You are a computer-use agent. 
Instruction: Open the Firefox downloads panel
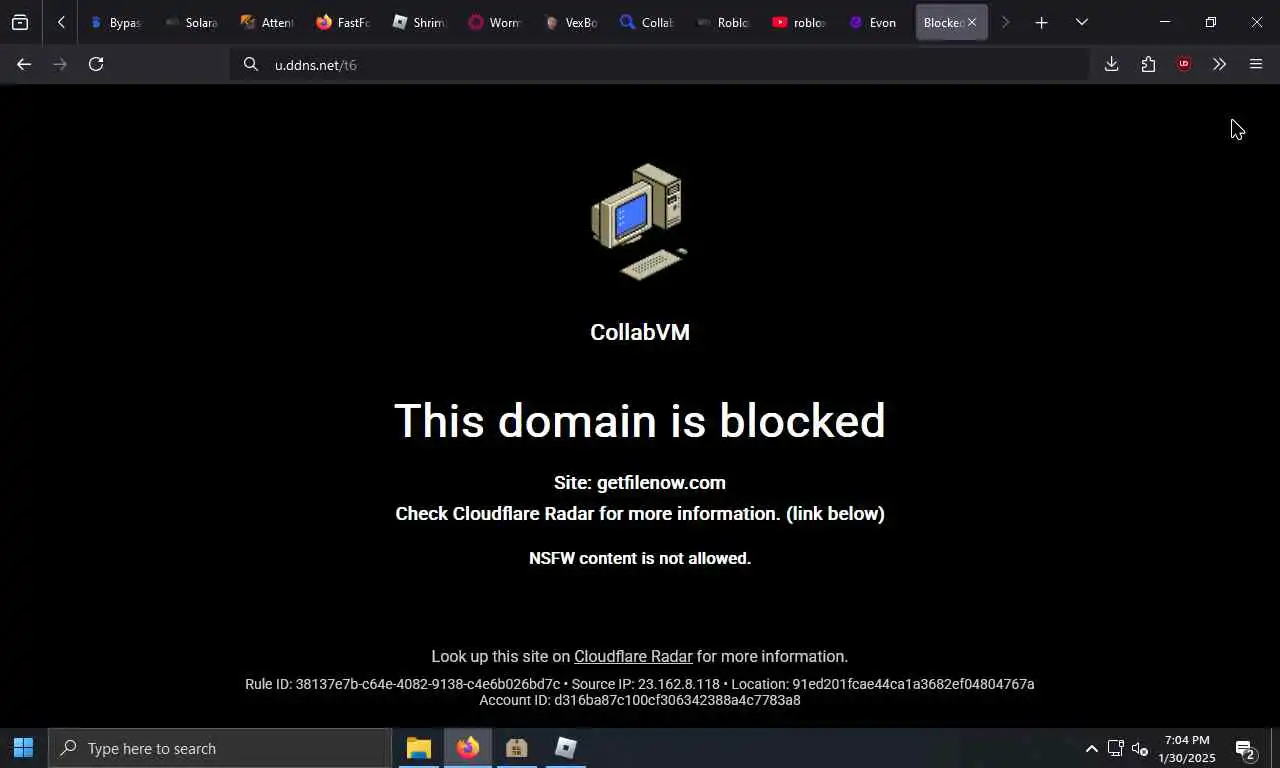[1111, 64]
